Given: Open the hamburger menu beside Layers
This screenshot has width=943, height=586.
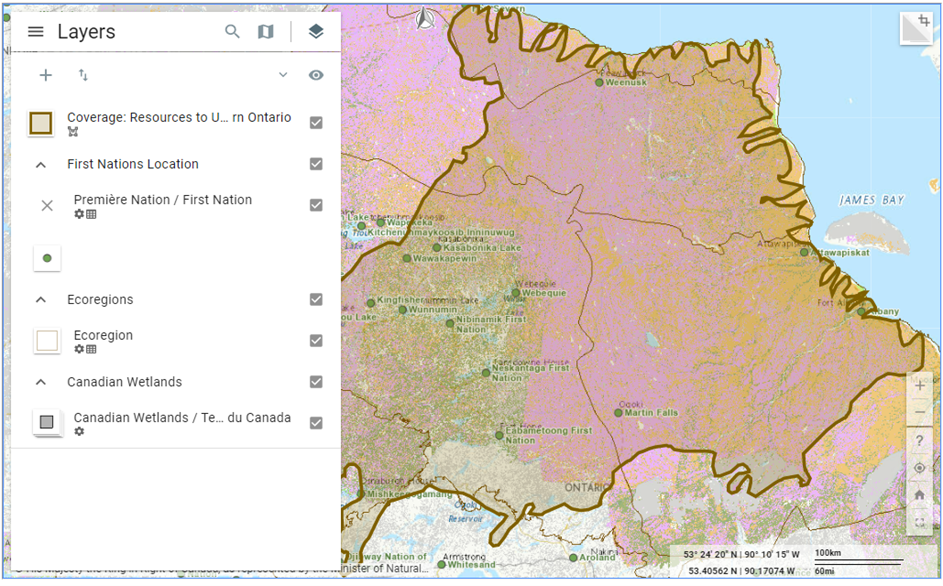Looking at the screenshot, I should pyautogui.click(x=36, y=32).
